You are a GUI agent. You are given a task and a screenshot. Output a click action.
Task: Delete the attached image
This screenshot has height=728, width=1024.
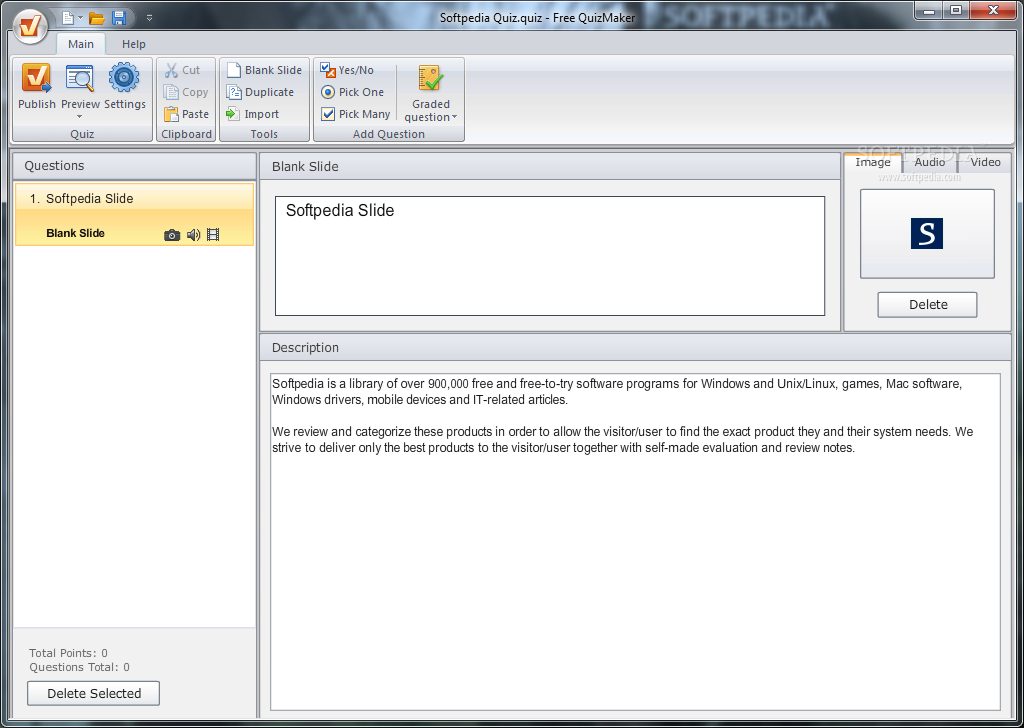click(x=927, y=304)
